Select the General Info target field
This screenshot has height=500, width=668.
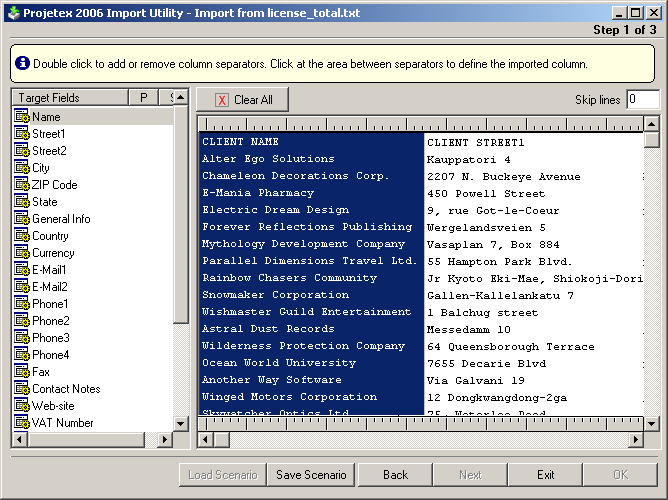[x=61, y=219]
